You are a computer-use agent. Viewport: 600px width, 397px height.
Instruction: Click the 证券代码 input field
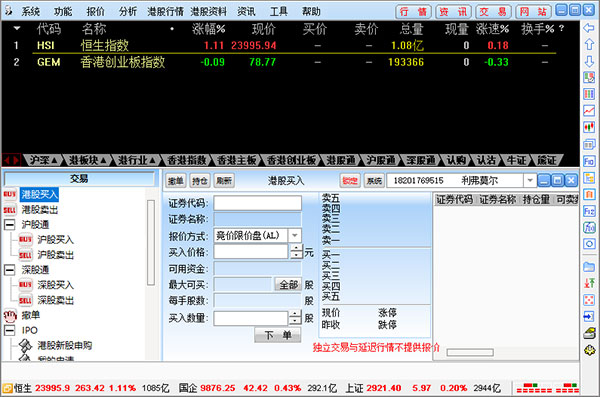(258, 203)
